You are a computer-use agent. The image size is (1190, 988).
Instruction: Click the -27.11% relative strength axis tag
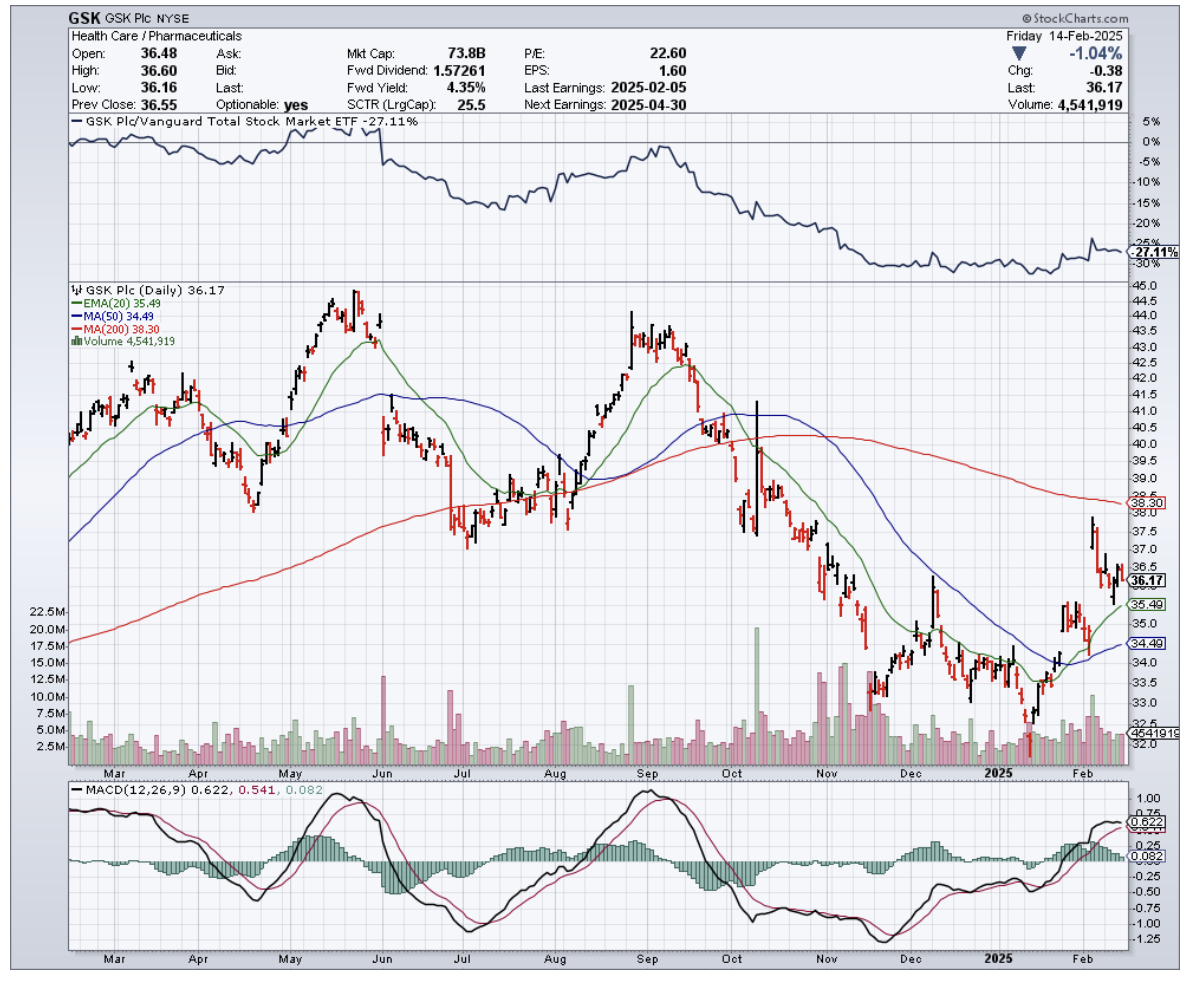pyautogui.click(x=1148, y=252)
